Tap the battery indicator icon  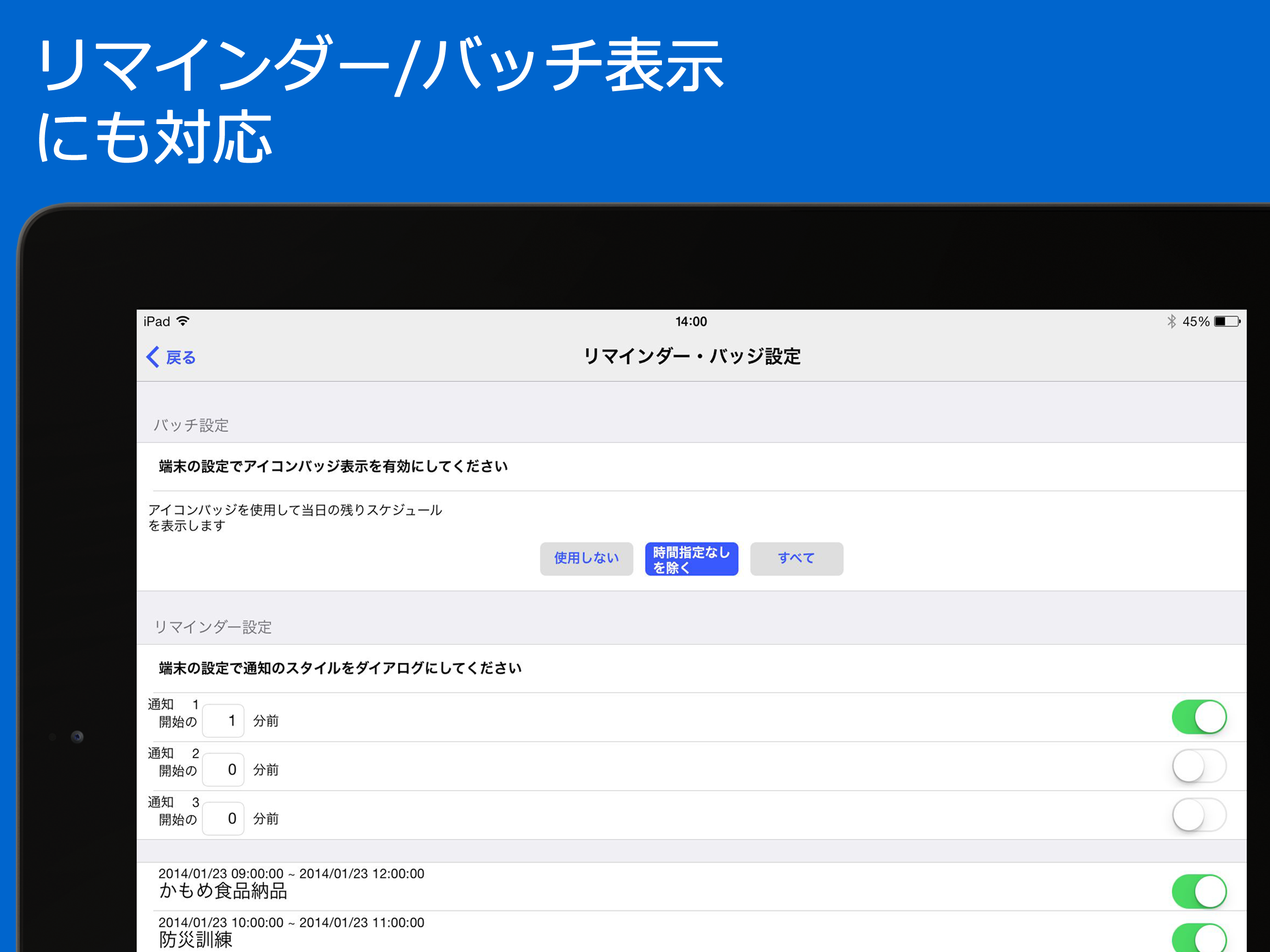point(1227,322)
